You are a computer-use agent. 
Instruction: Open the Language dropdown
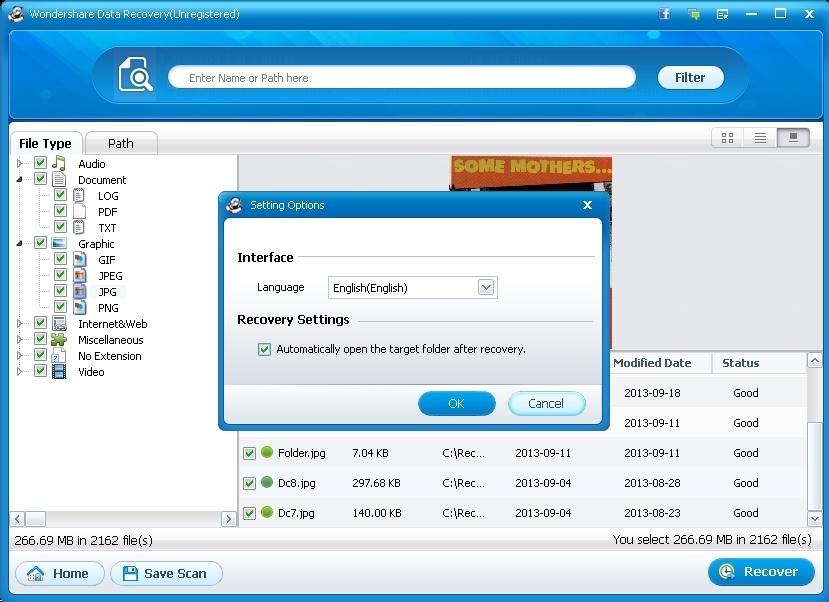click(x=486, y=287)
